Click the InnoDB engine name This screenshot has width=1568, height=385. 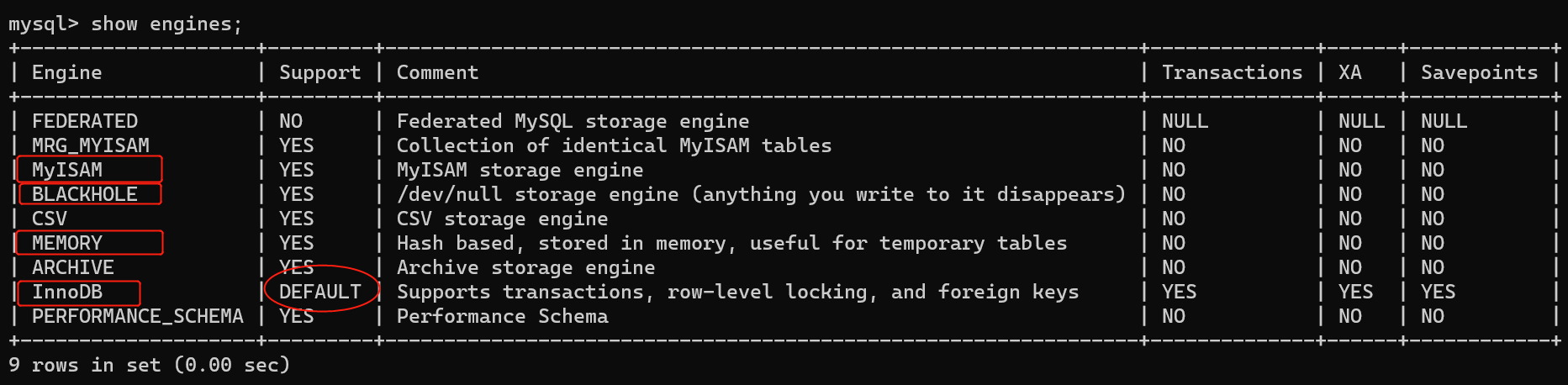click(x=67, y=293)
